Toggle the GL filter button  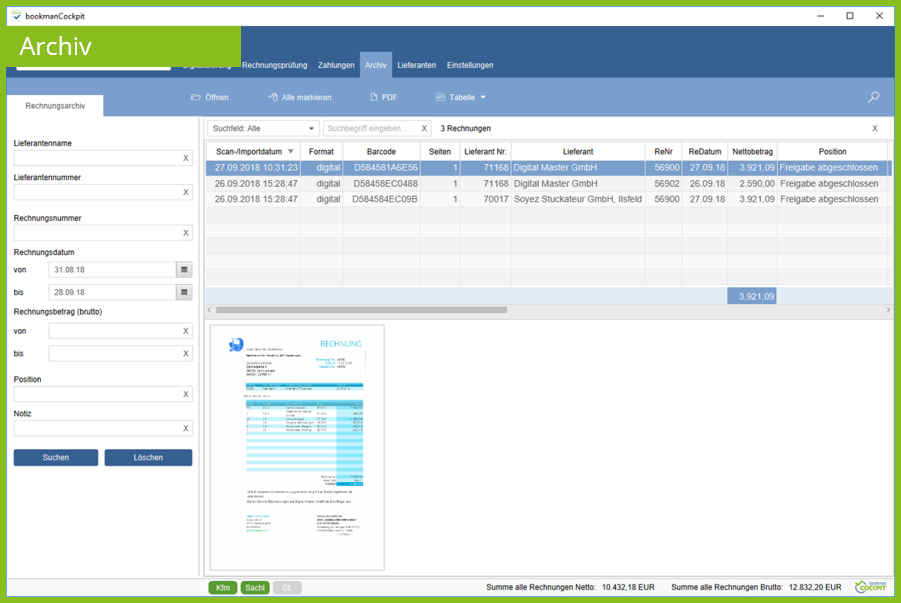(x=287, y=588)
